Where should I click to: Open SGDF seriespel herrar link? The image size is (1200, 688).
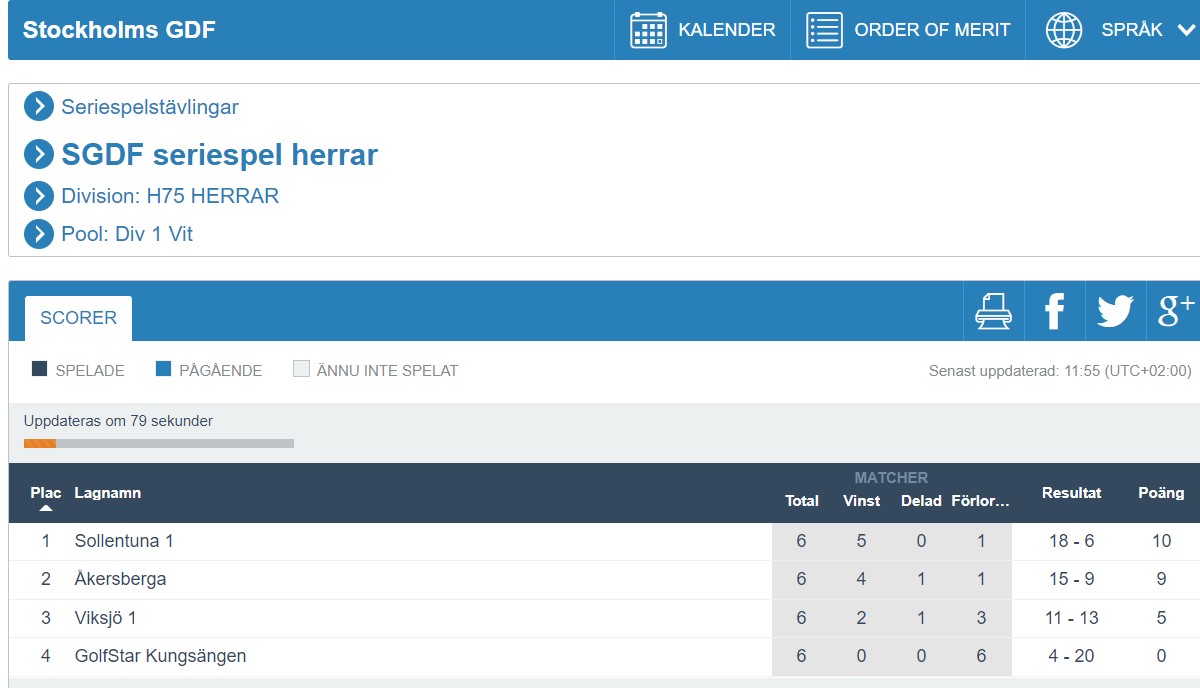tap(219, 155)
